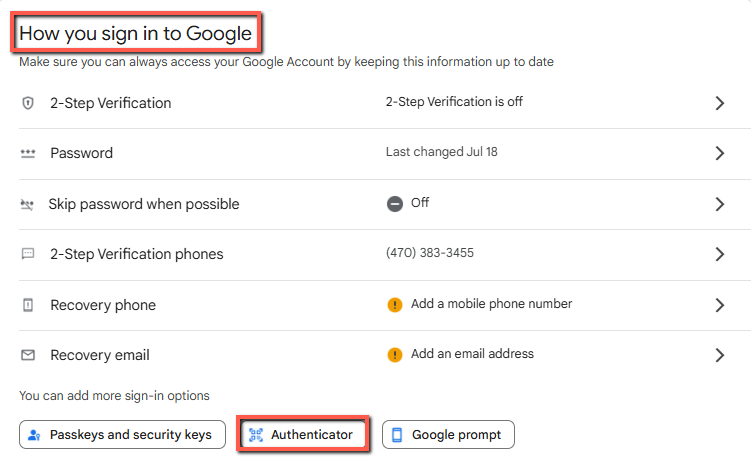Expand the 2-Step Verification row chevron
751x467 pixels.
tap(719, 103)
